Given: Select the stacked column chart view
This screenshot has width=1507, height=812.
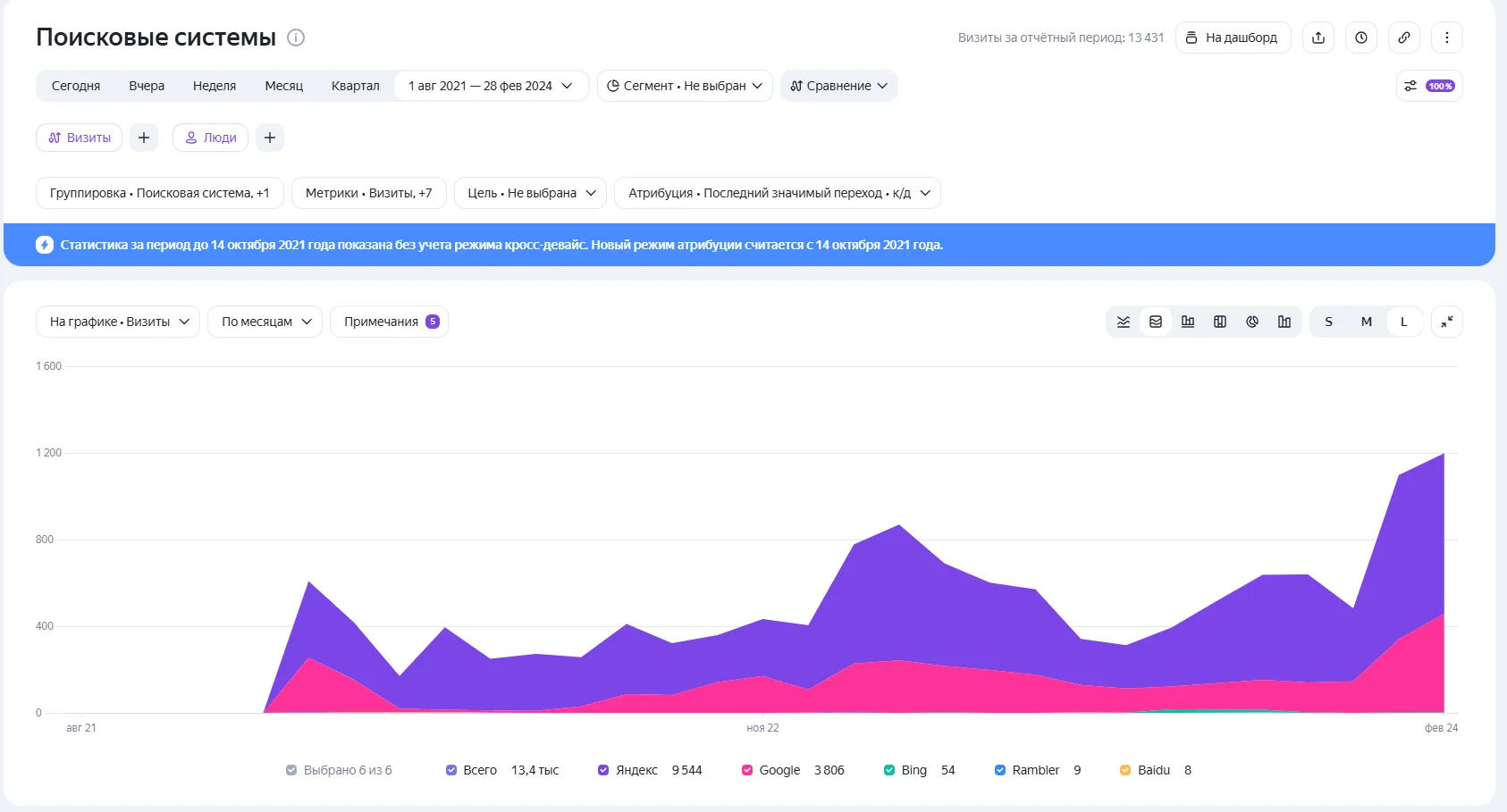Looking at the screenshot, I should tap(1220, 322).
